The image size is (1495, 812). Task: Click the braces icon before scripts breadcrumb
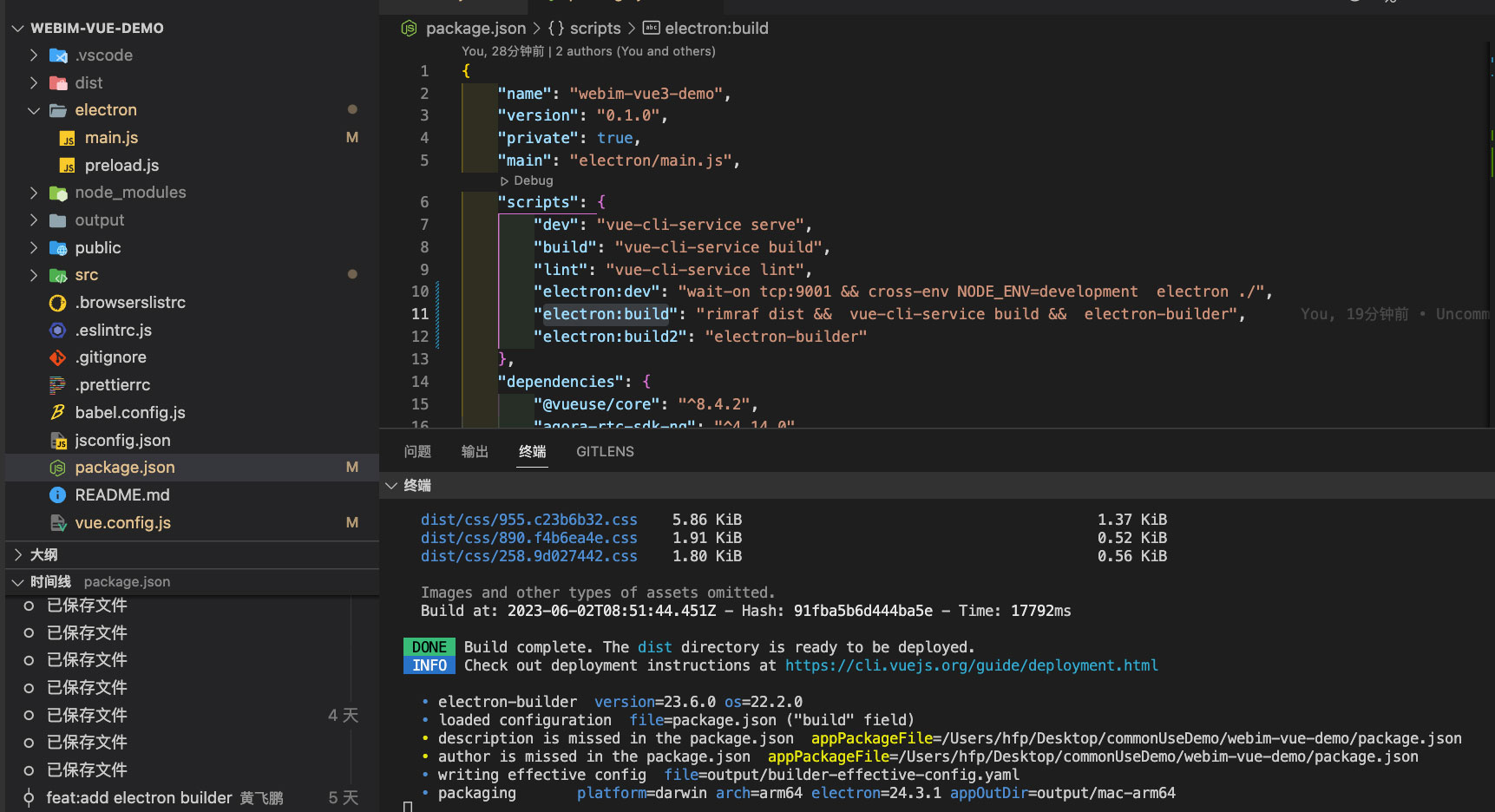(x=556, y=29)
